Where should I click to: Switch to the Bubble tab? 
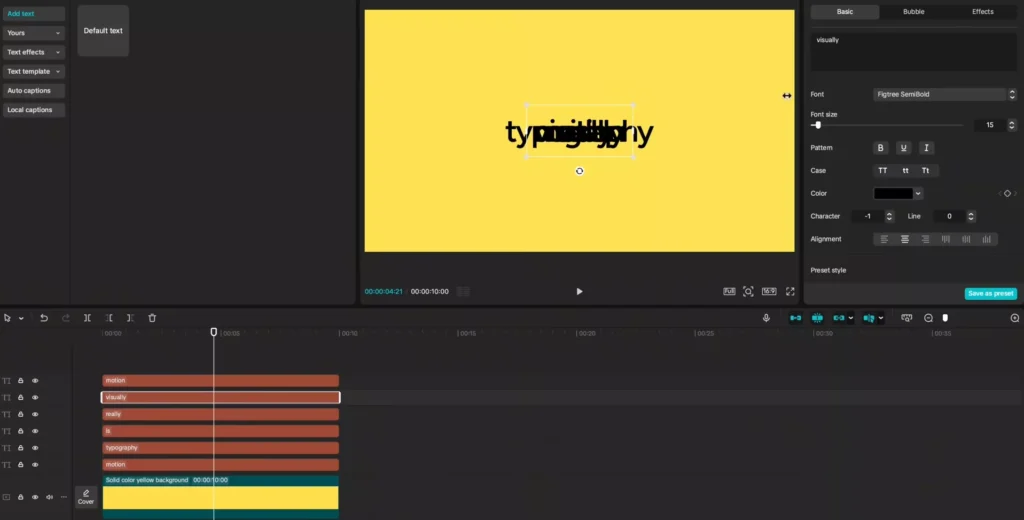point(914,12)
